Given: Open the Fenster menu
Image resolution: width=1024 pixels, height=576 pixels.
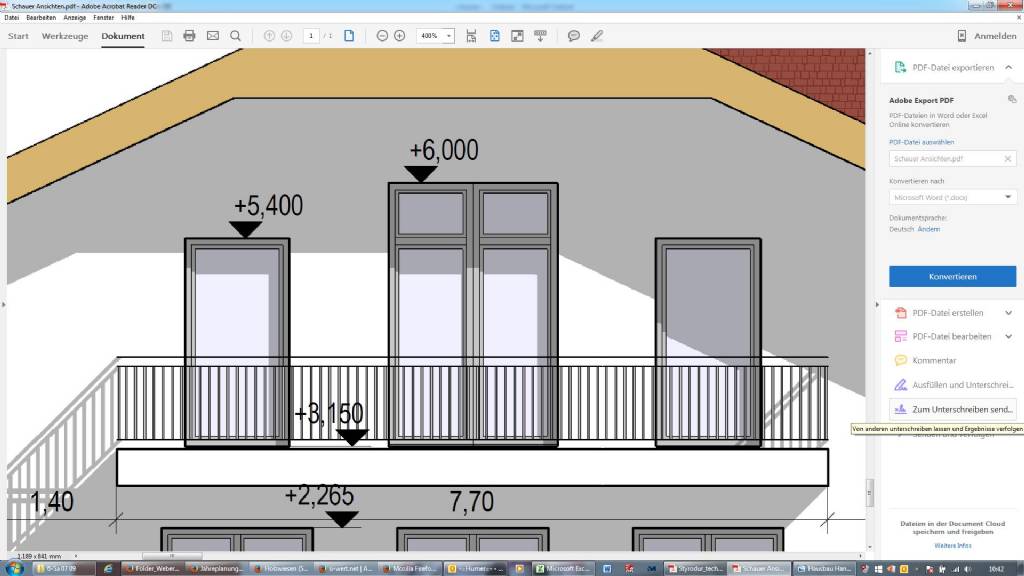Looking at the screenshot, I should click(104, 18).
